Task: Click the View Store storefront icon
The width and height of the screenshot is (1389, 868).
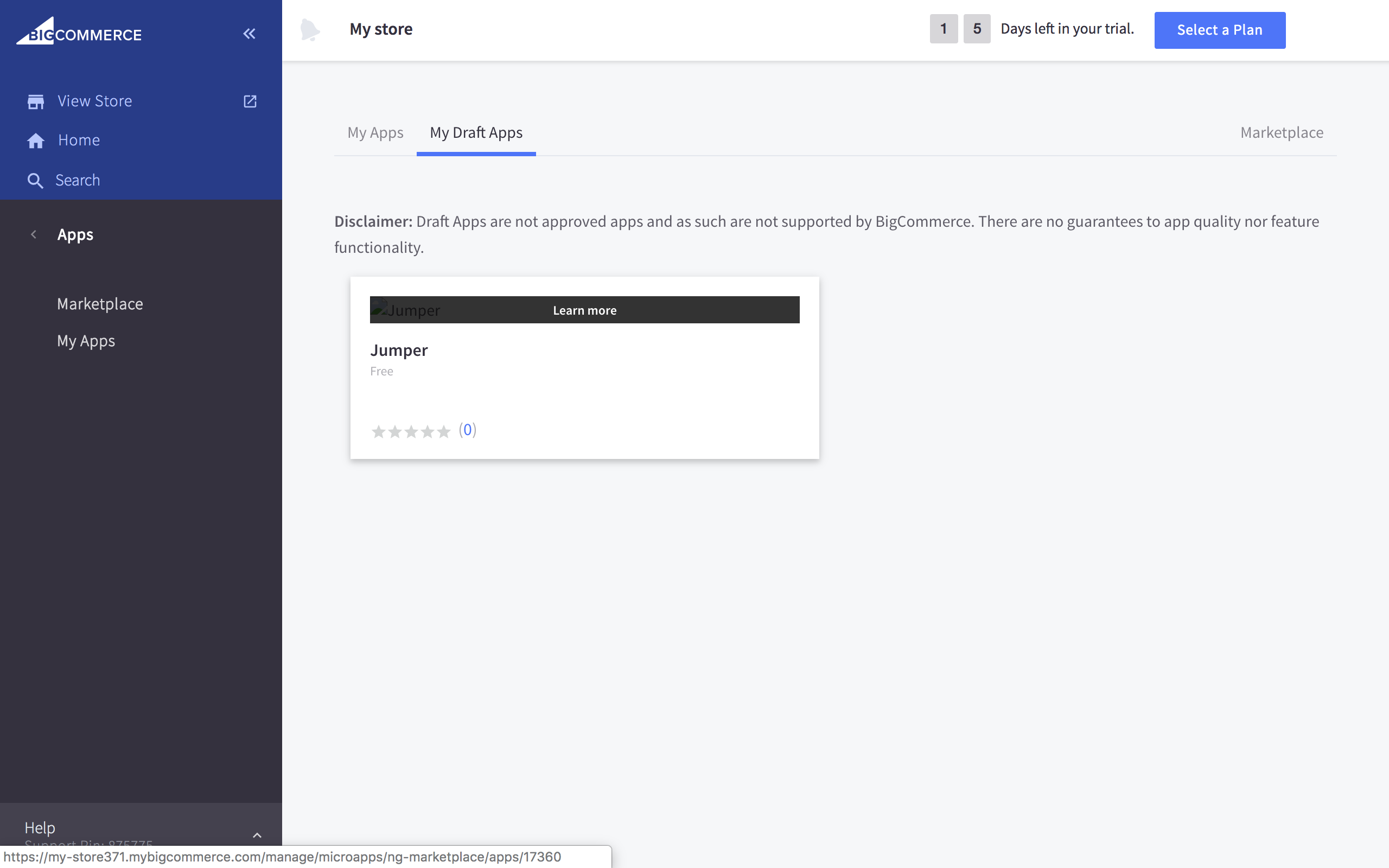Action: (36, 101)
